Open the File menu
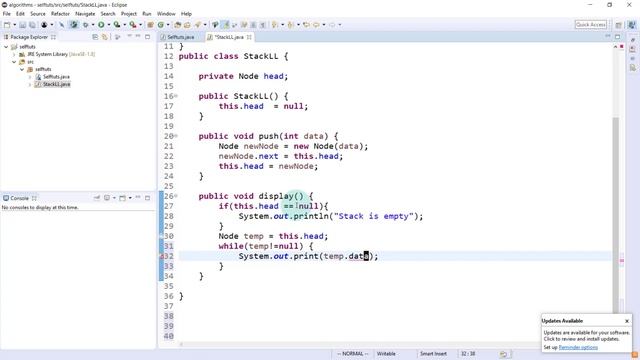Image resolution: width=640 pixels, height=360 pixels. point(7,13)
